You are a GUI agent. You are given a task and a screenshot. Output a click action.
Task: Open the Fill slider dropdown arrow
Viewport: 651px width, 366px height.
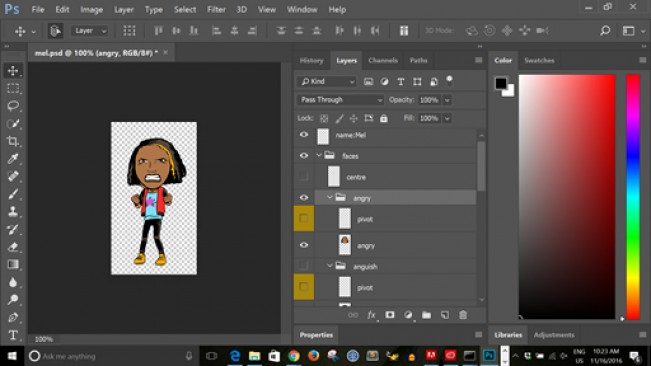[x=447, y=119]
